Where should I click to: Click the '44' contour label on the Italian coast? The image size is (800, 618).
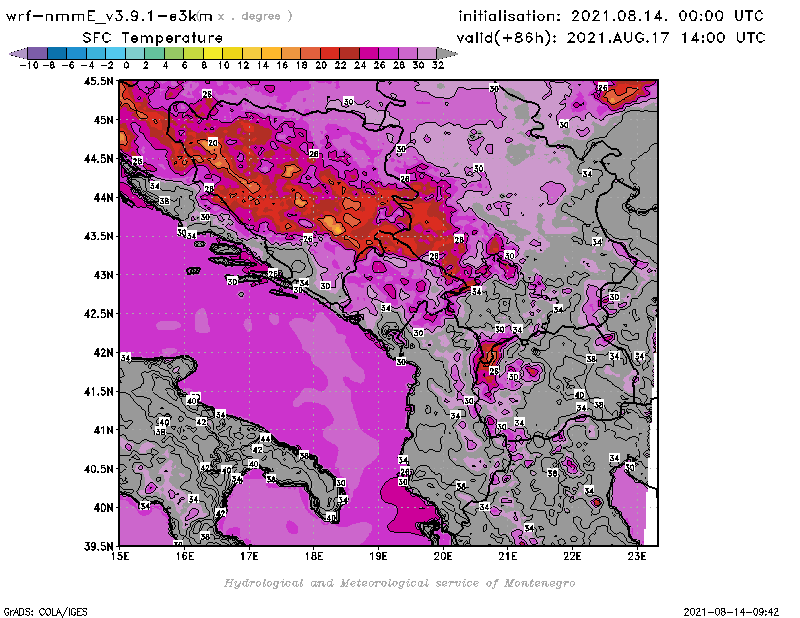(265, 438)
